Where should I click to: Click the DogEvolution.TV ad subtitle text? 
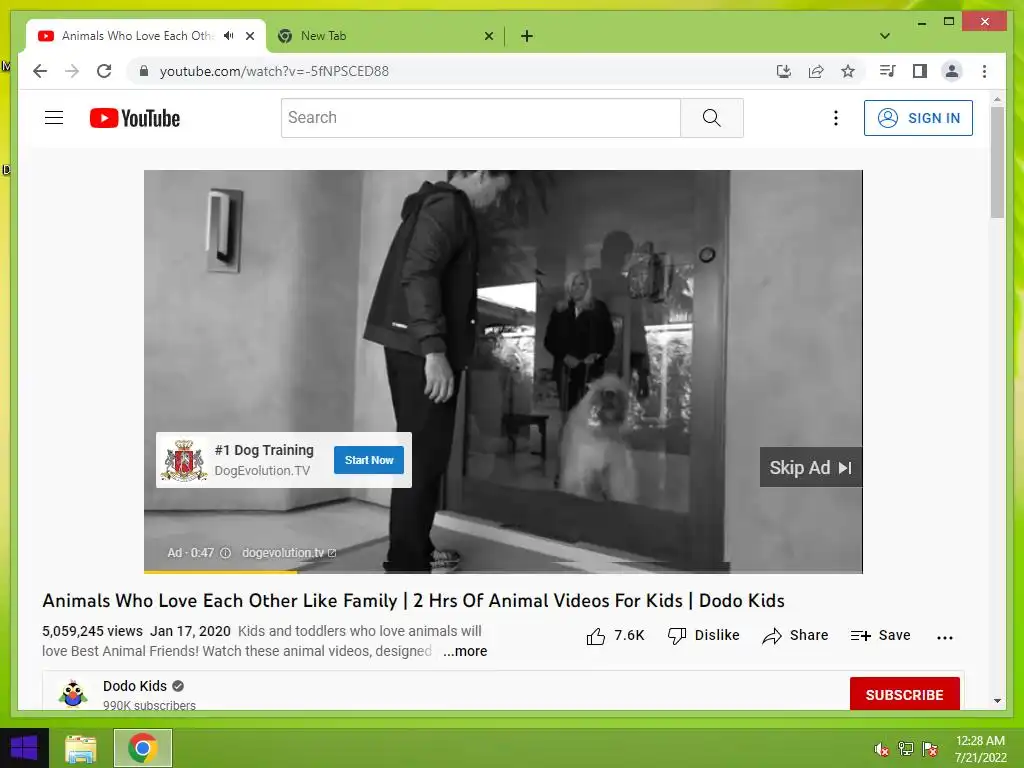pos(262,471)
